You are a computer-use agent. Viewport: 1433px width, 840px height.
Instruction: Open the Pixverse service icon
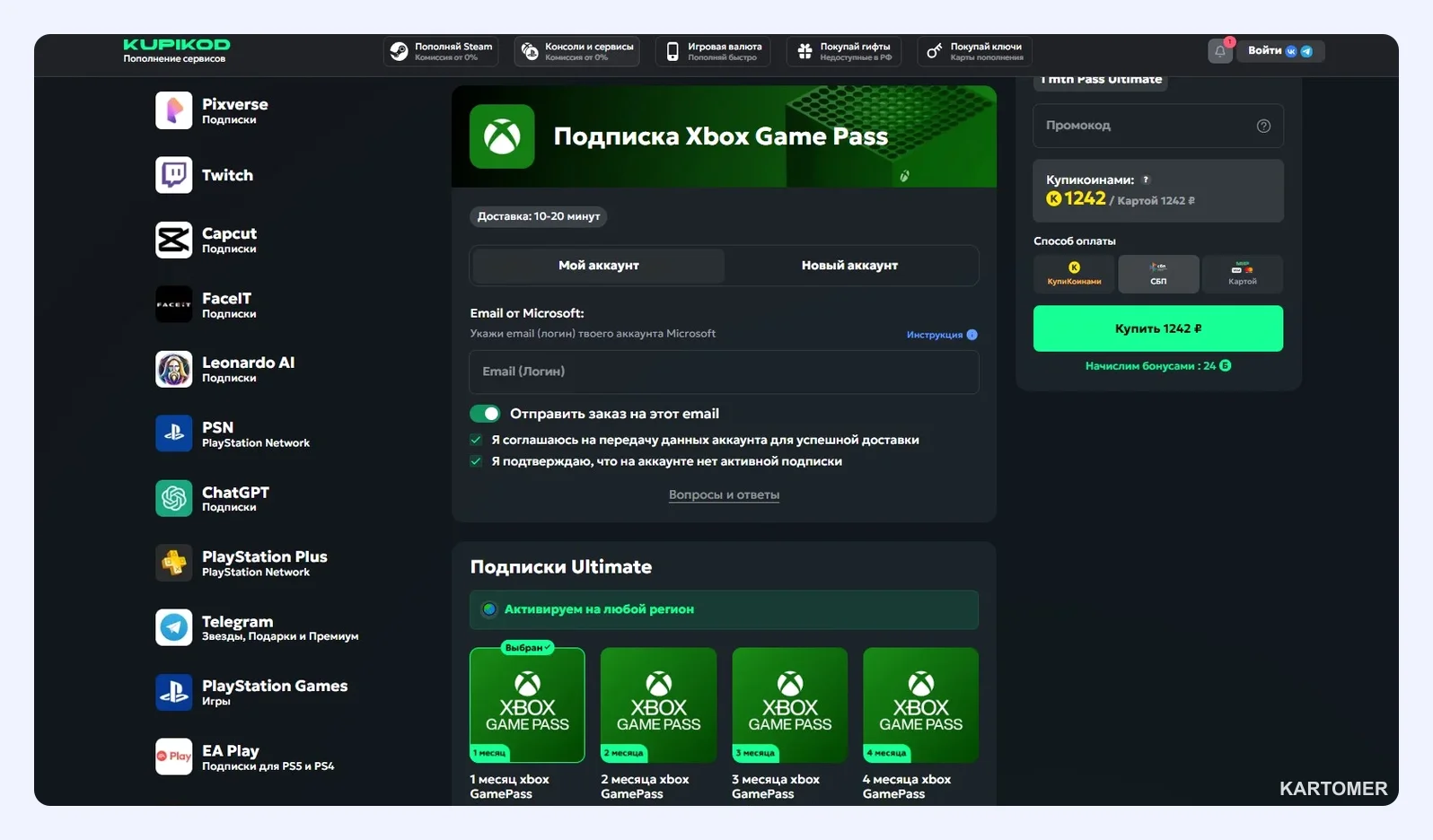(x=173, y=110)
